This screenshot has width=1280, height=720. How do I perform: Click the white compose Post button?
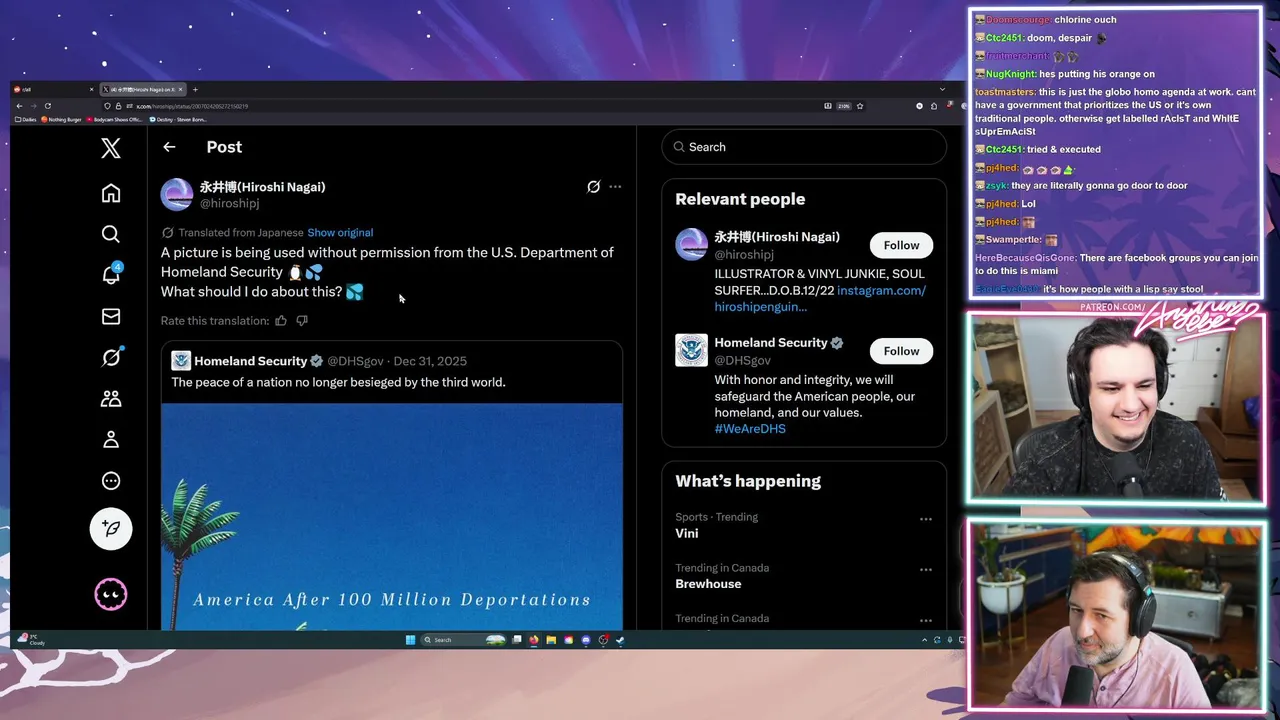coord(111,529)
